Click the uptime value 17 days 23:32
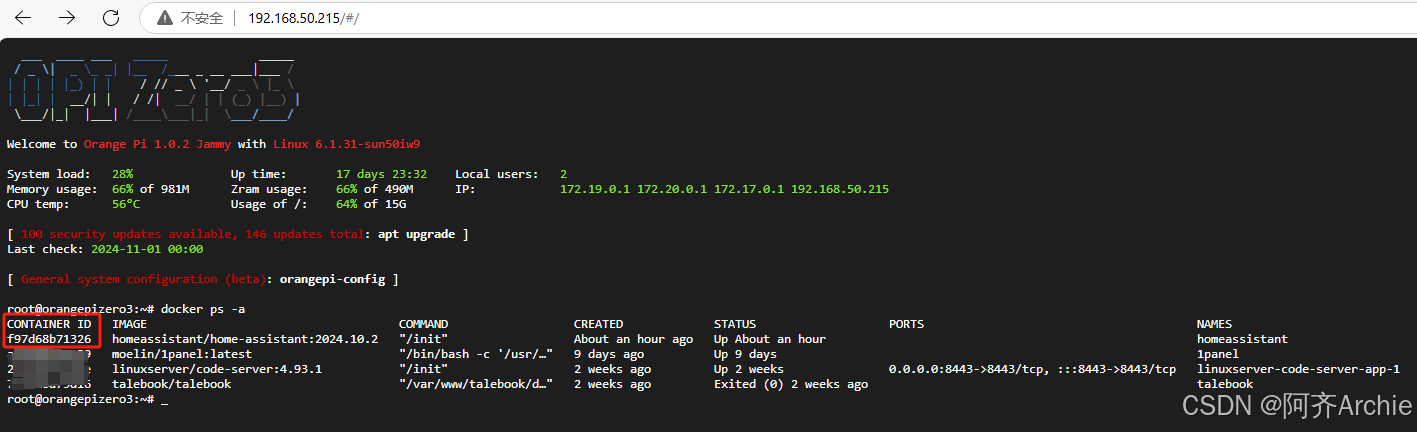Screen dimensions: 1417x432 click(x=381, y=174)
